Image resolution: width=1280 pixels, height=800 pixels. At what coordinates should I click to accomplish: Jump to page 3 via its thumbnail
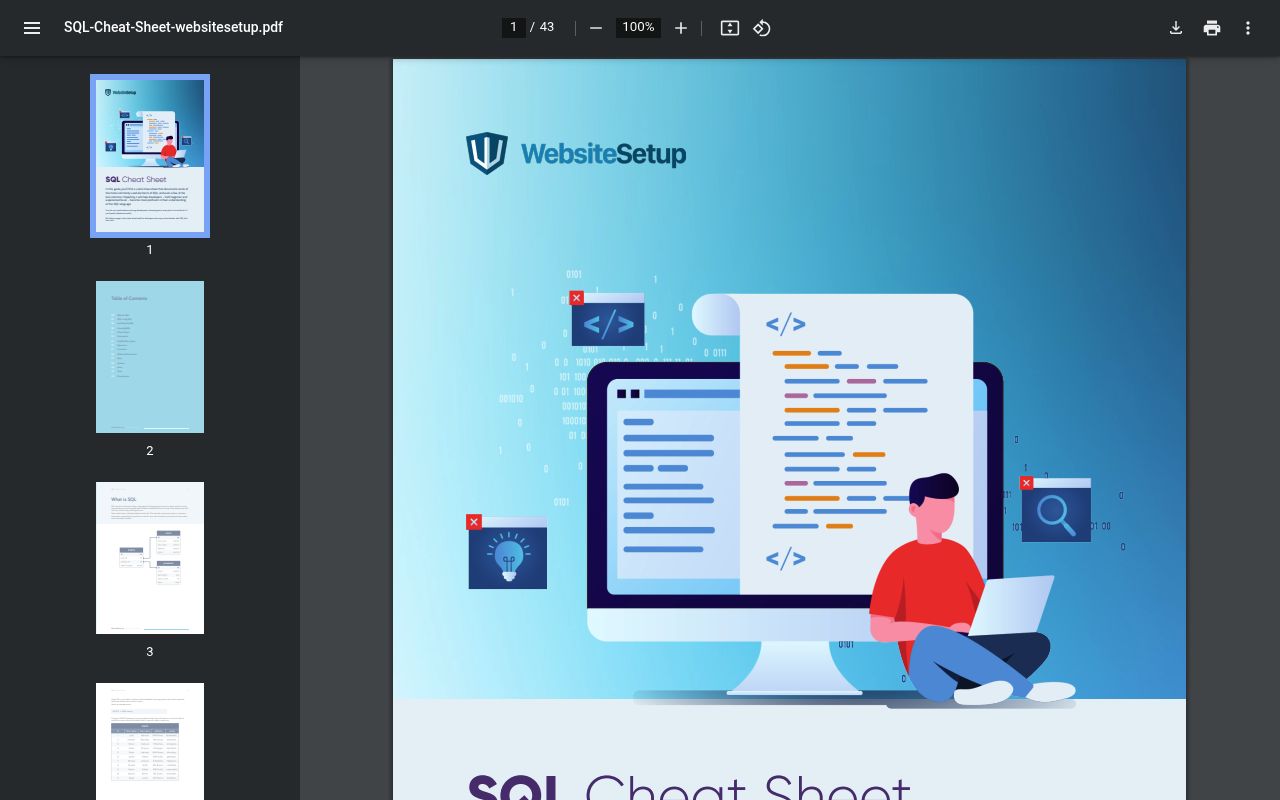[x=149, y=558]
